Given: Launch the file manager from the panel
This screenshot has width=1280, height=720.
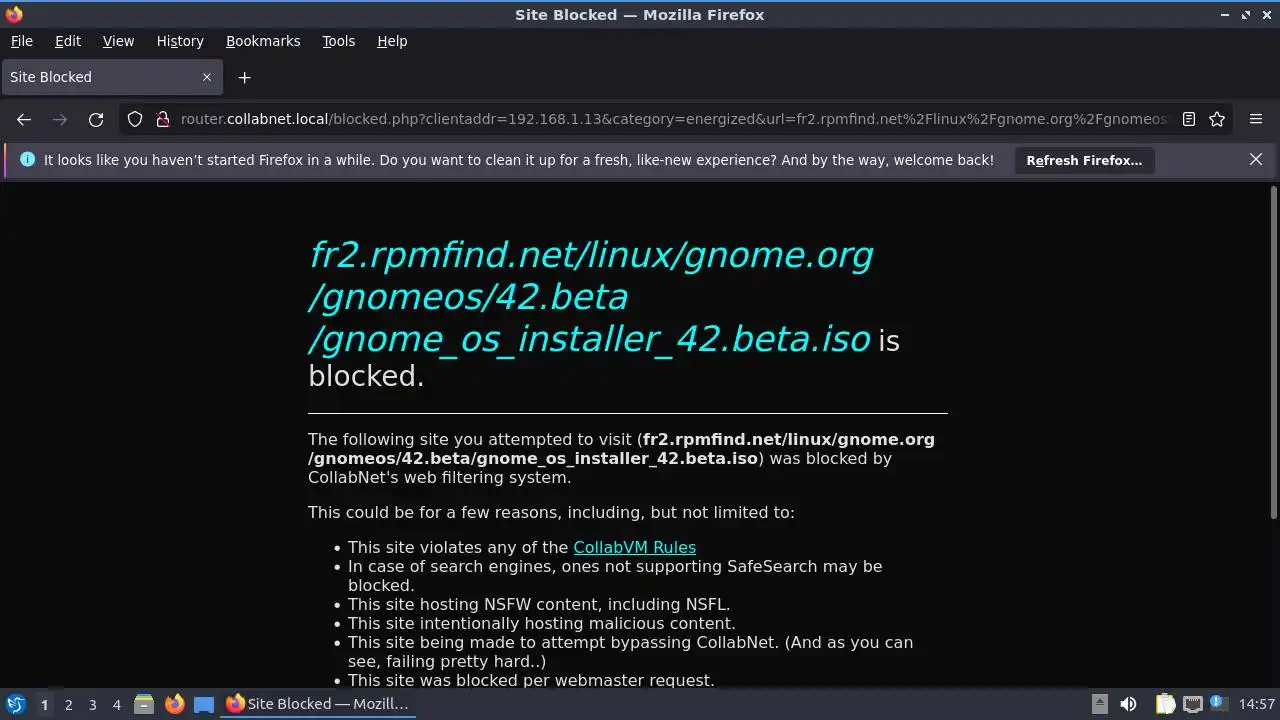Looking at the screenshot, I should (x=144, y=704).
